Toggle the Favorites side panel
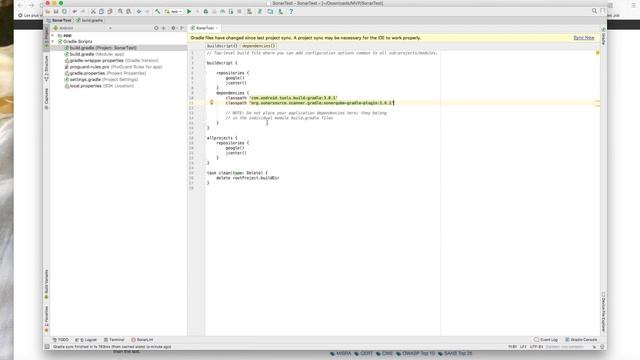The height and width of the screenshot is (360, 640). tap(46, 319)
